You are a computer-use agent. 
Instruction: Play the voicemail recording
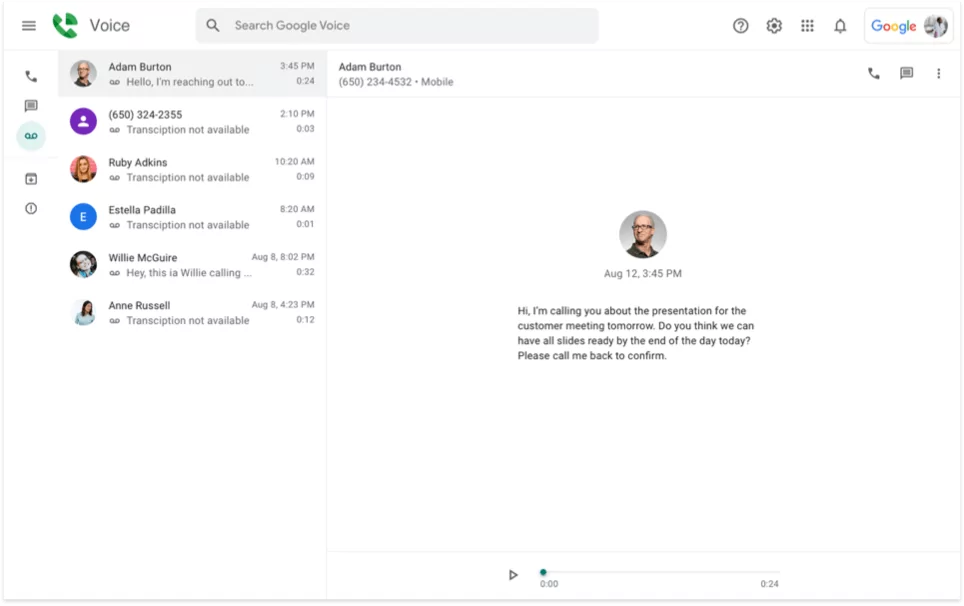tap(513, 575)
